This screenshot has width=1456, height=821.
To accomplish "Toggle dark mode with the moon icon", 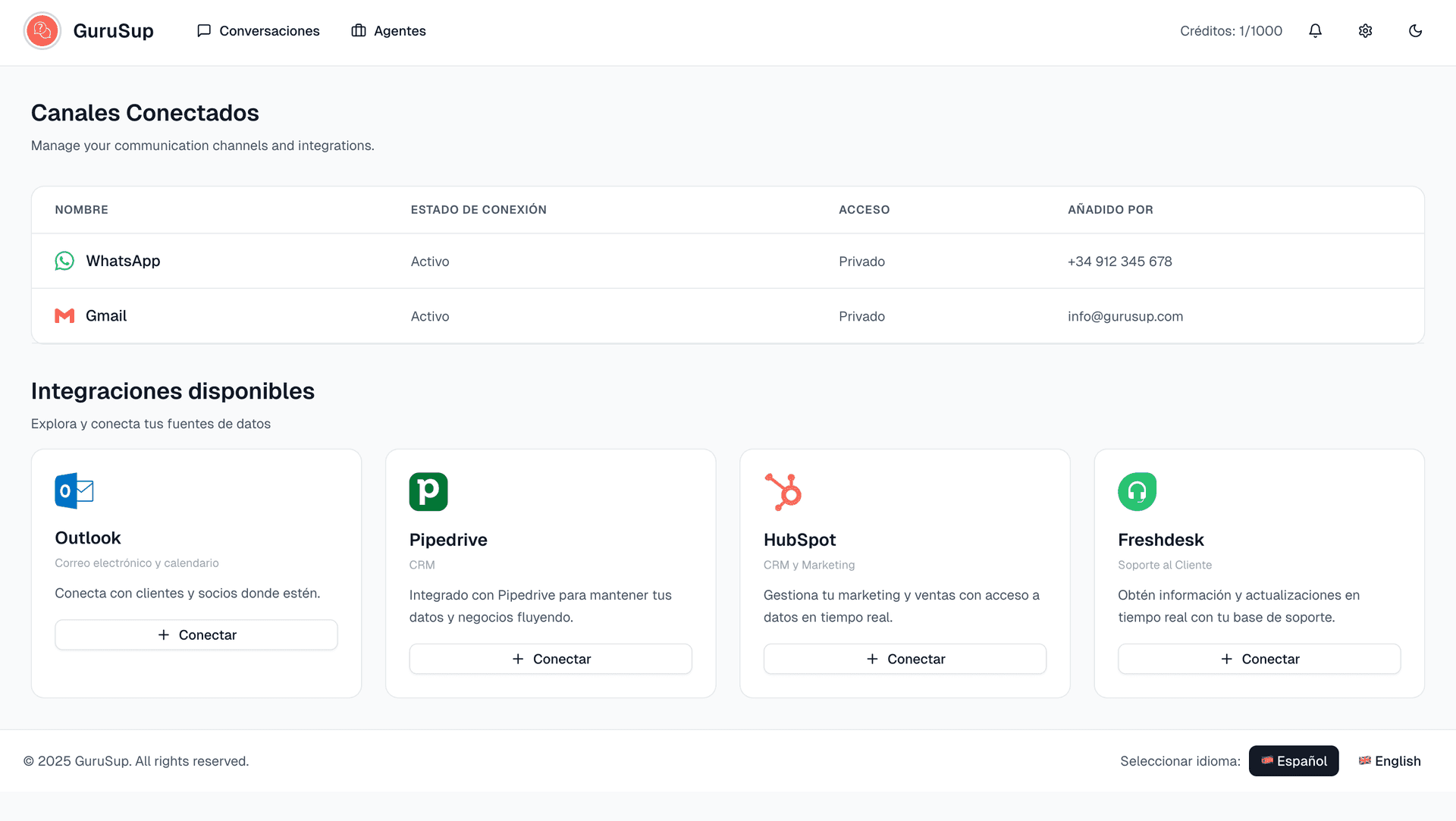I will point(1415,30).
